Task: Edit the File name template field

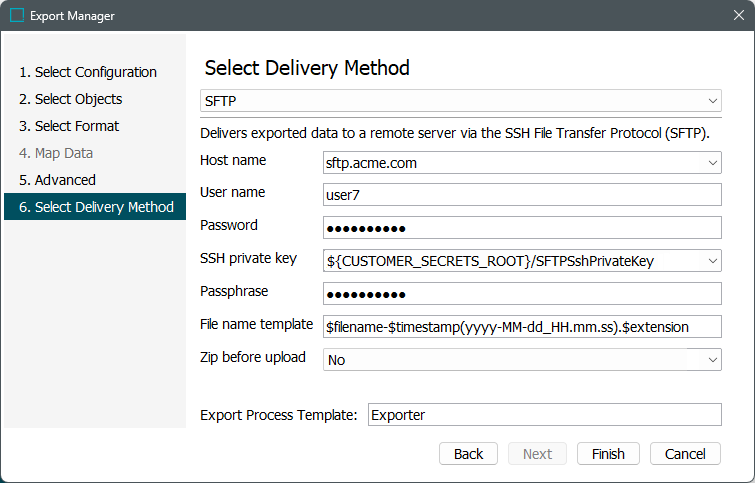Action: pyautogui.click(x=521, y=327)
